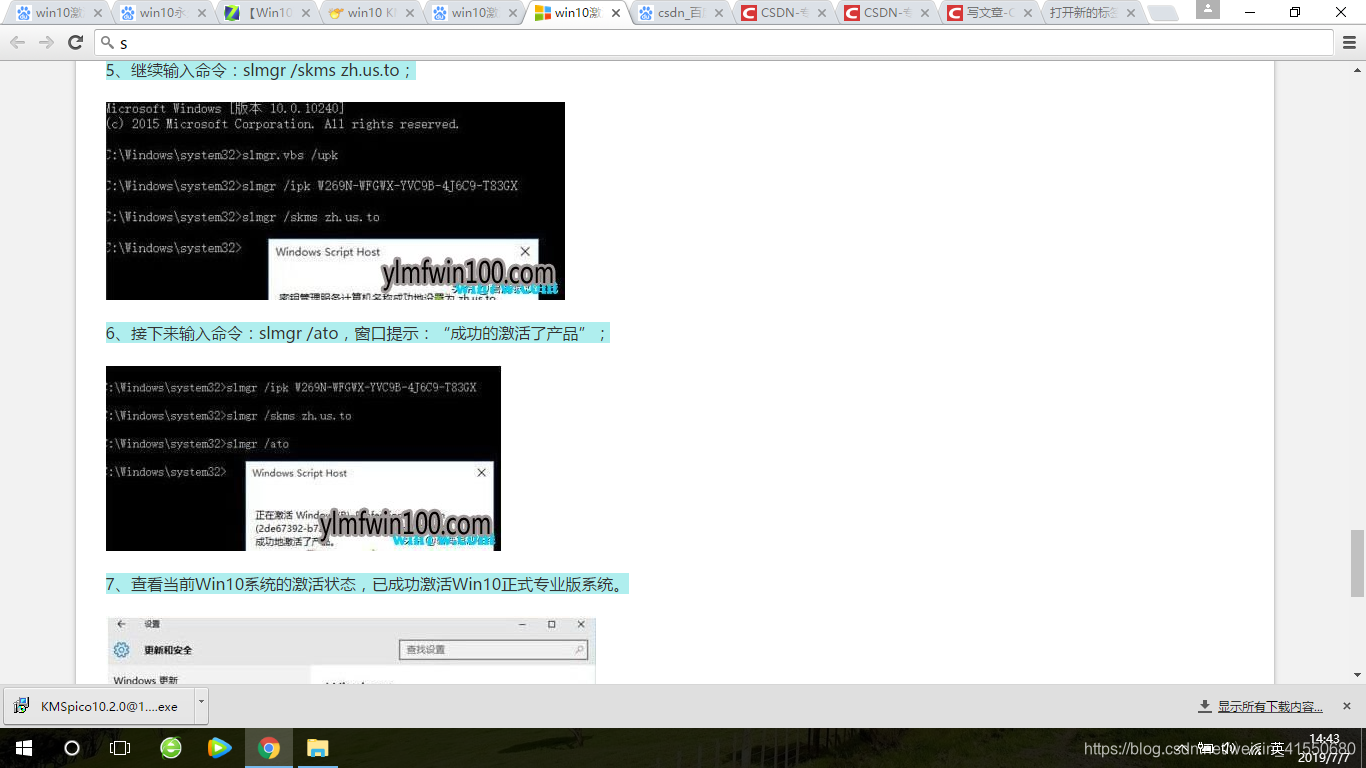
Task: Close the win10 KMS tab
Action: 408,14
